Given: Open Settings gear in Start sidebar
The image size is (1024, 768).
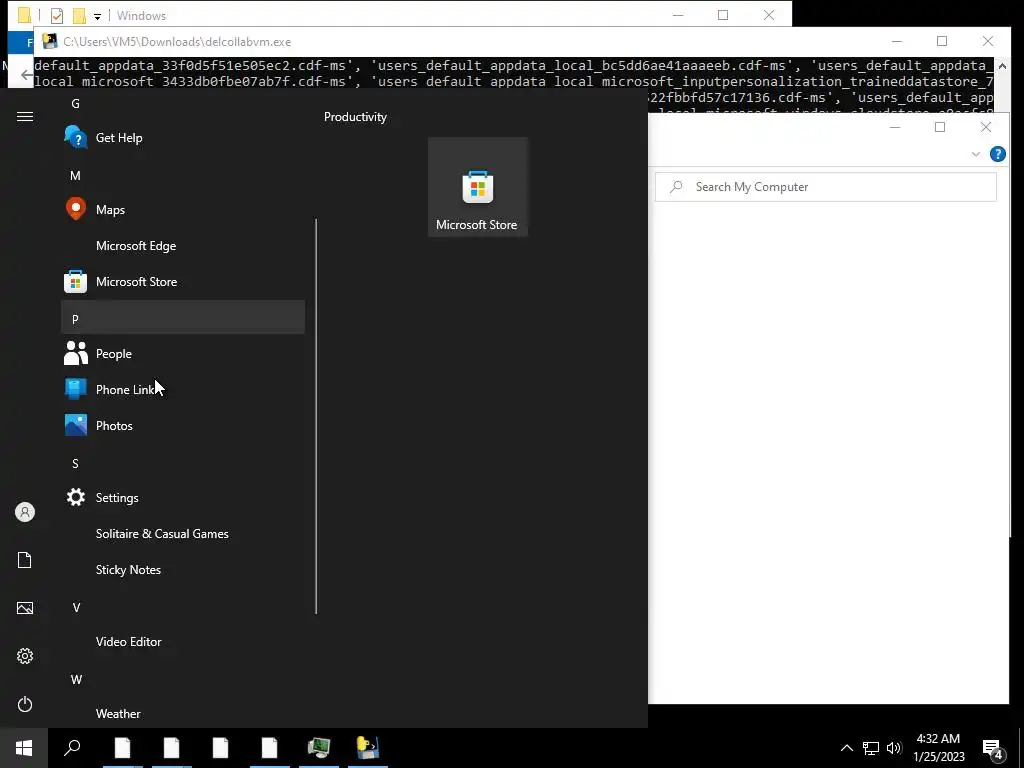Looking at the screenshot, I should (x=25, y=656).
